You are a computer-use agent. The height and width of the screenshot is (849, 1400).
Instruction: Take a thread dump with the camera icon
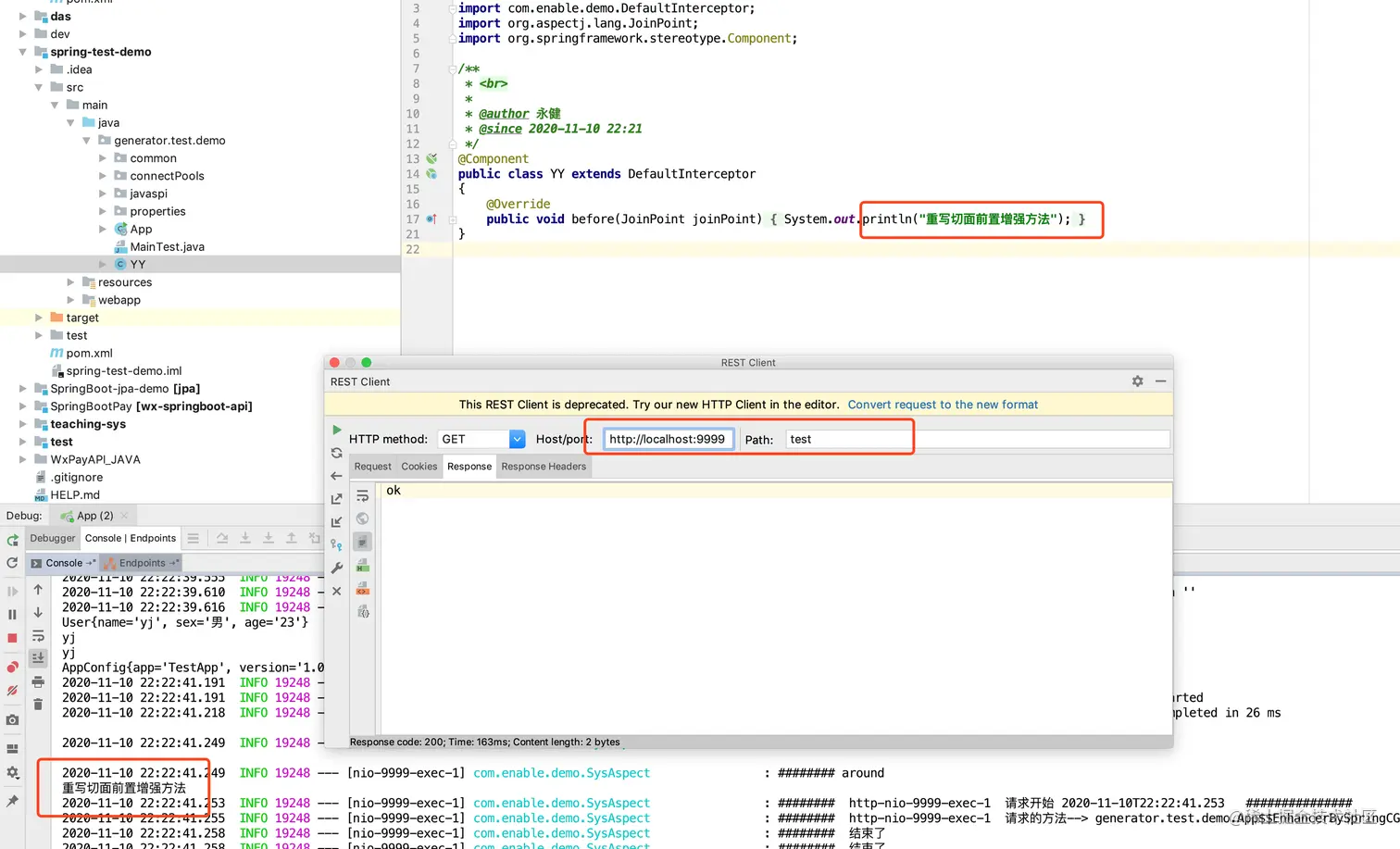13,719
